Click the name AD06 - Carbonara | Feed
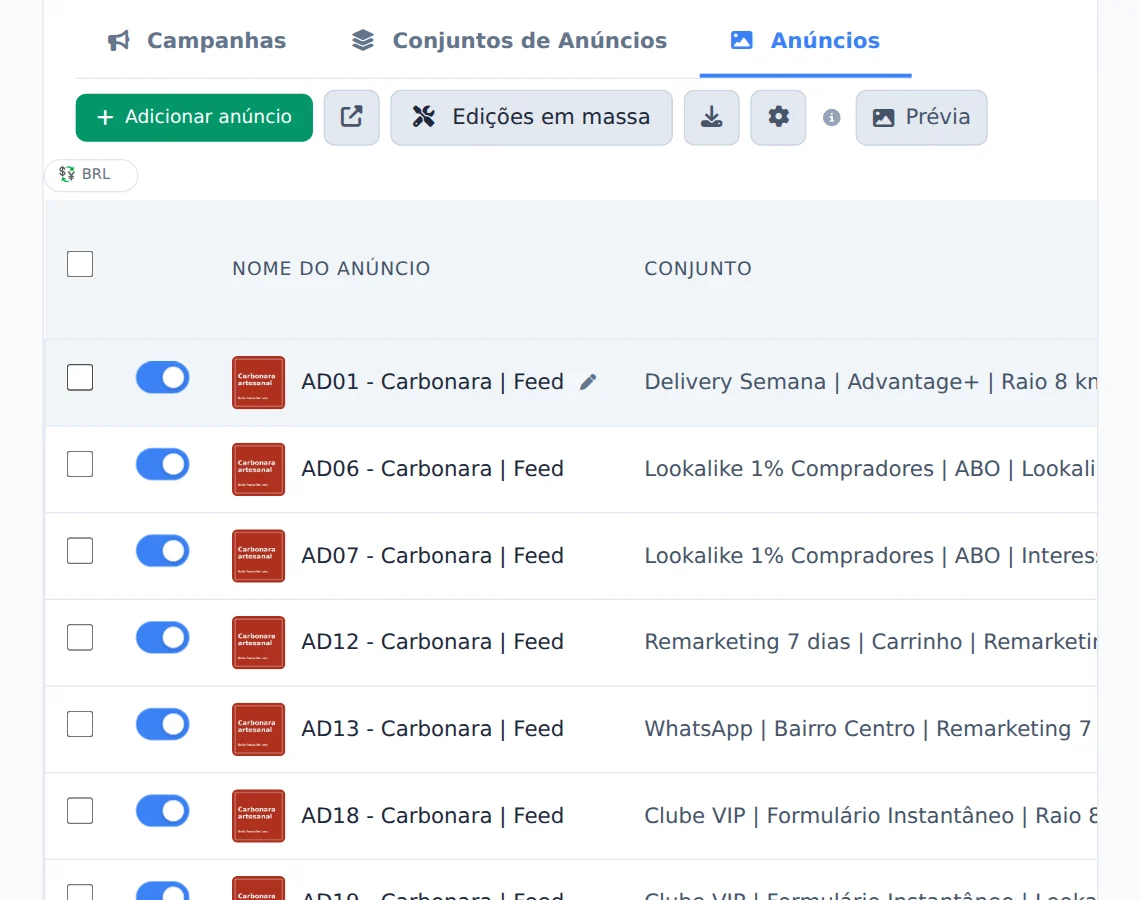This screenshot has width=1141, height=900. click(x=432, y=469)
